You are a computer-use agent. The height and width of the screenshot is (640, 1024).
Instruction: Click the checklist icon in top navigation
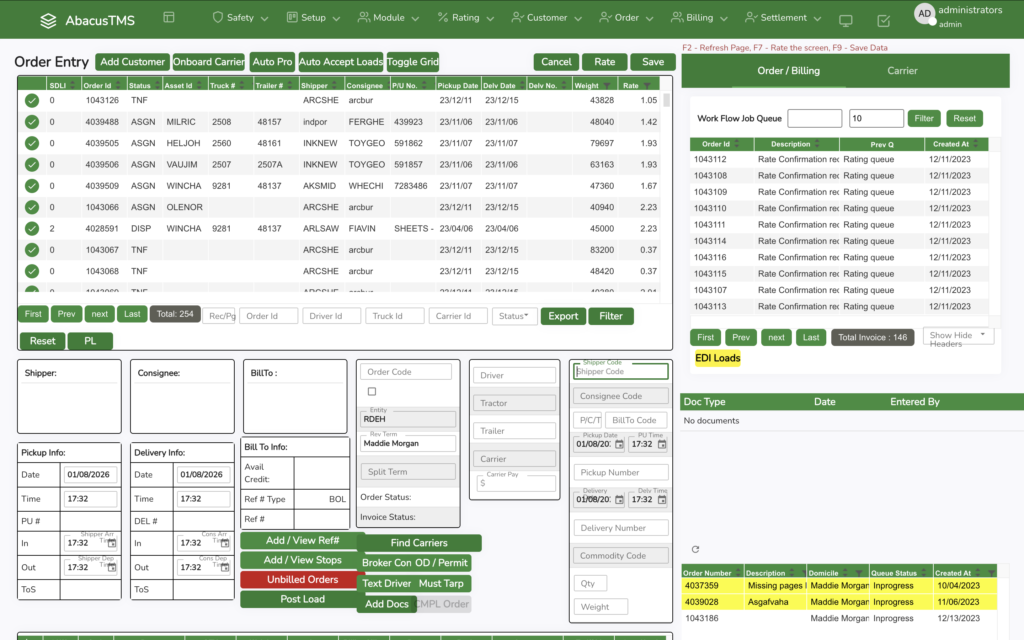pyautogui.click(x=883, y=20)
